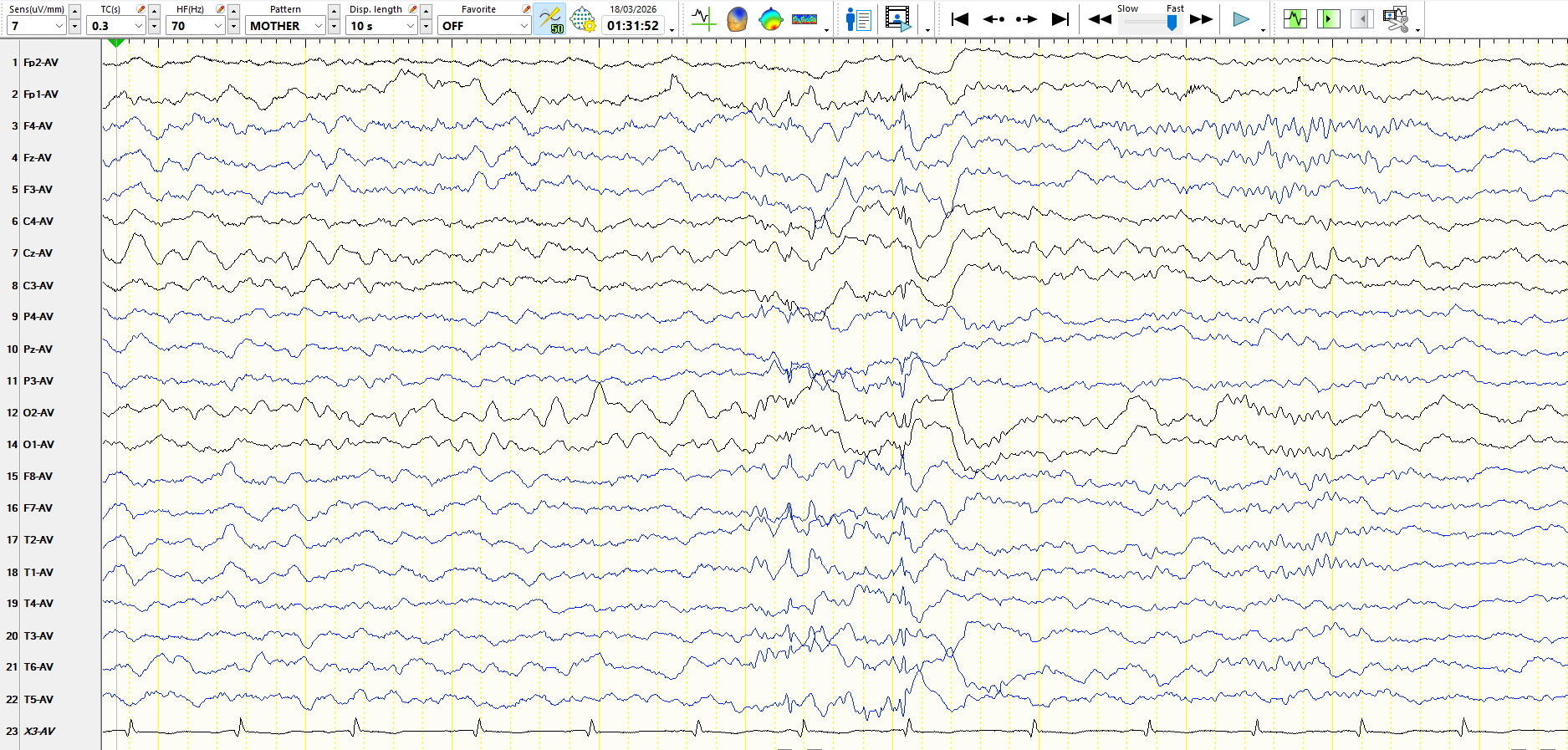This screenshot has width=1568, height=750.
Task: Select the P4-AV channel label
Action: (x=38, y=317)
